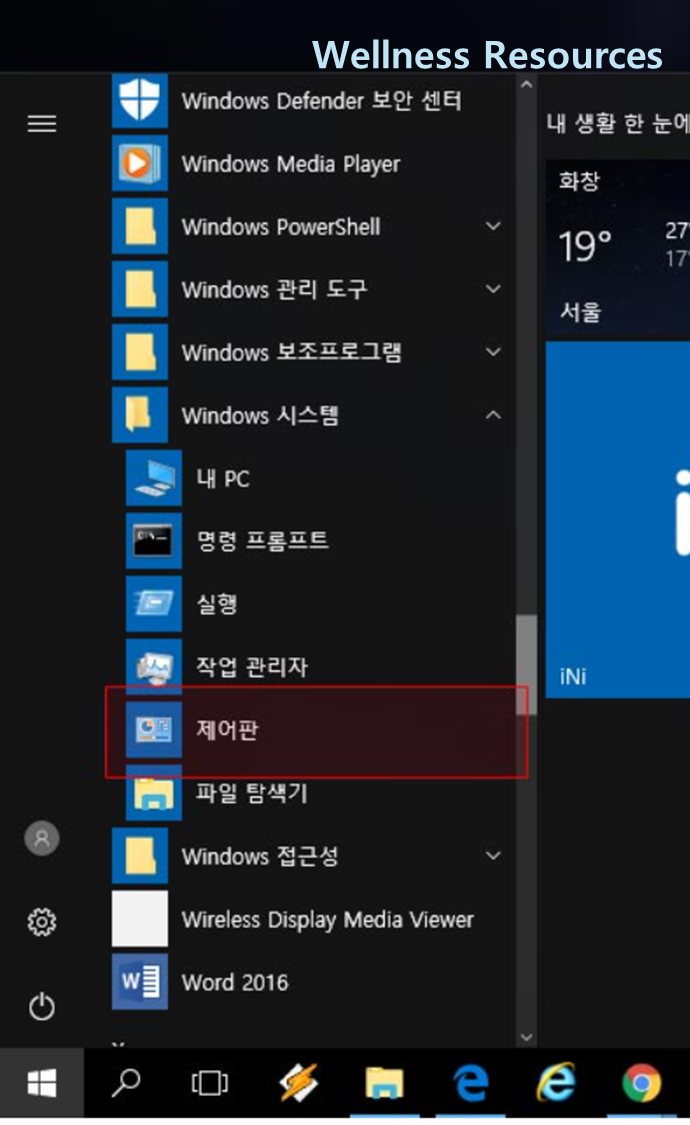The width and height of the screenshot is (690, 1125).
Task: Click the Windows 관리 도구 folder icon
Action: (x=140, y=289)
